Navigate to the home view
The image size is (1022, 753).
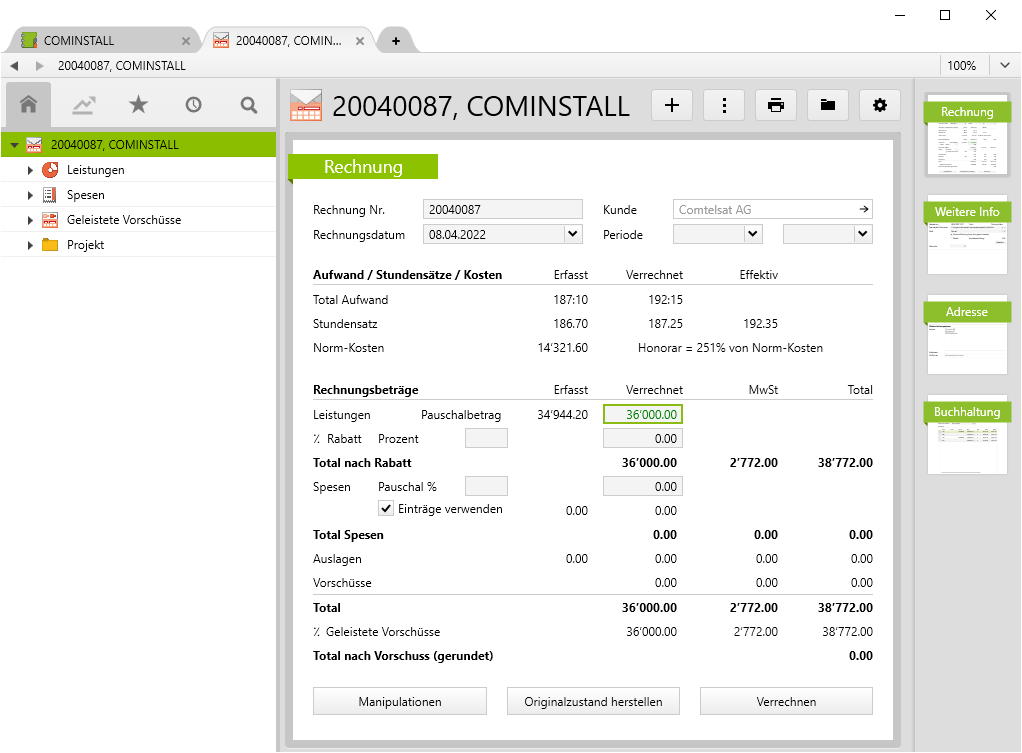(27, 104)
